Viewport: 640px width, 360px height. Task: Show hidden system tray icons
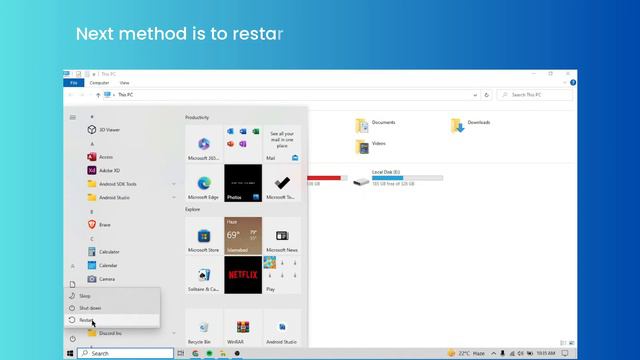tap(493, 353)
